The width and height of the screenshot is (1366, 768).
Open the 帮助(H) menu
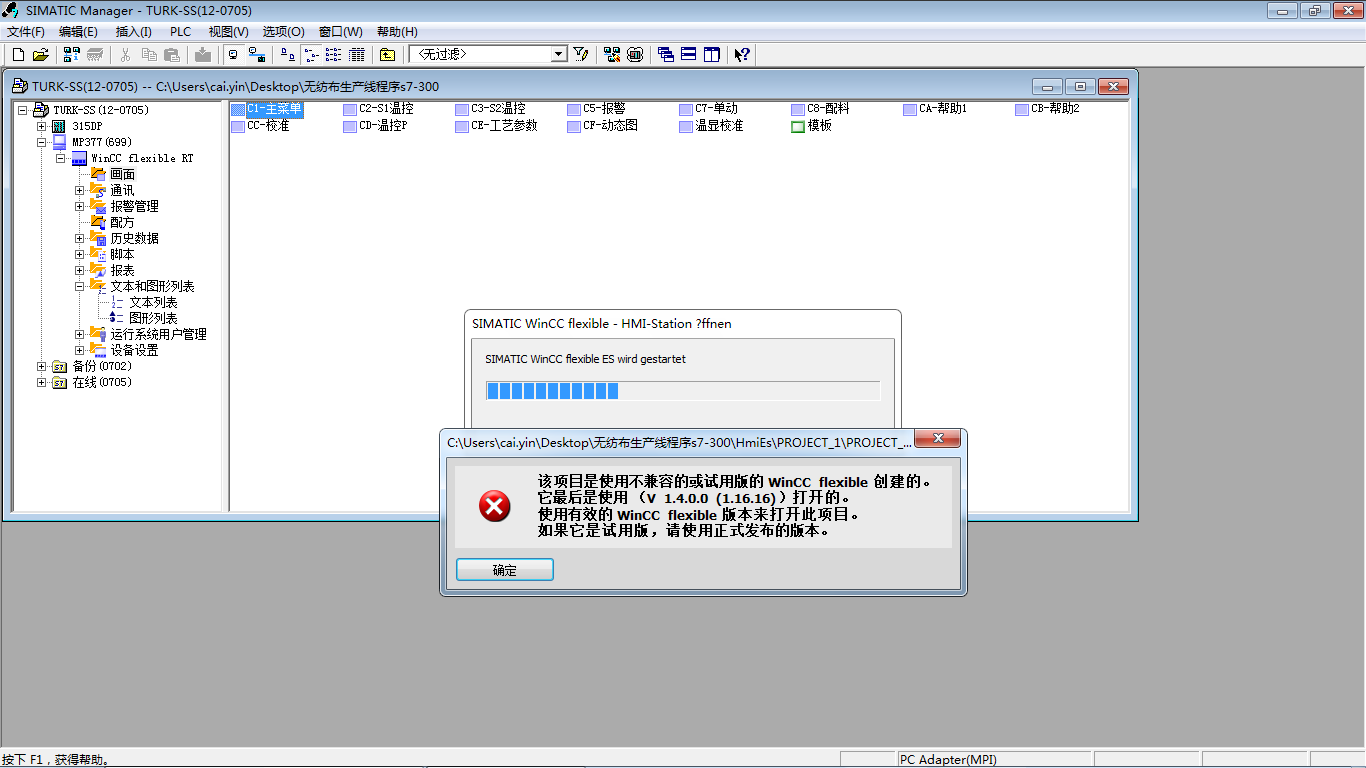coord(397,32)
